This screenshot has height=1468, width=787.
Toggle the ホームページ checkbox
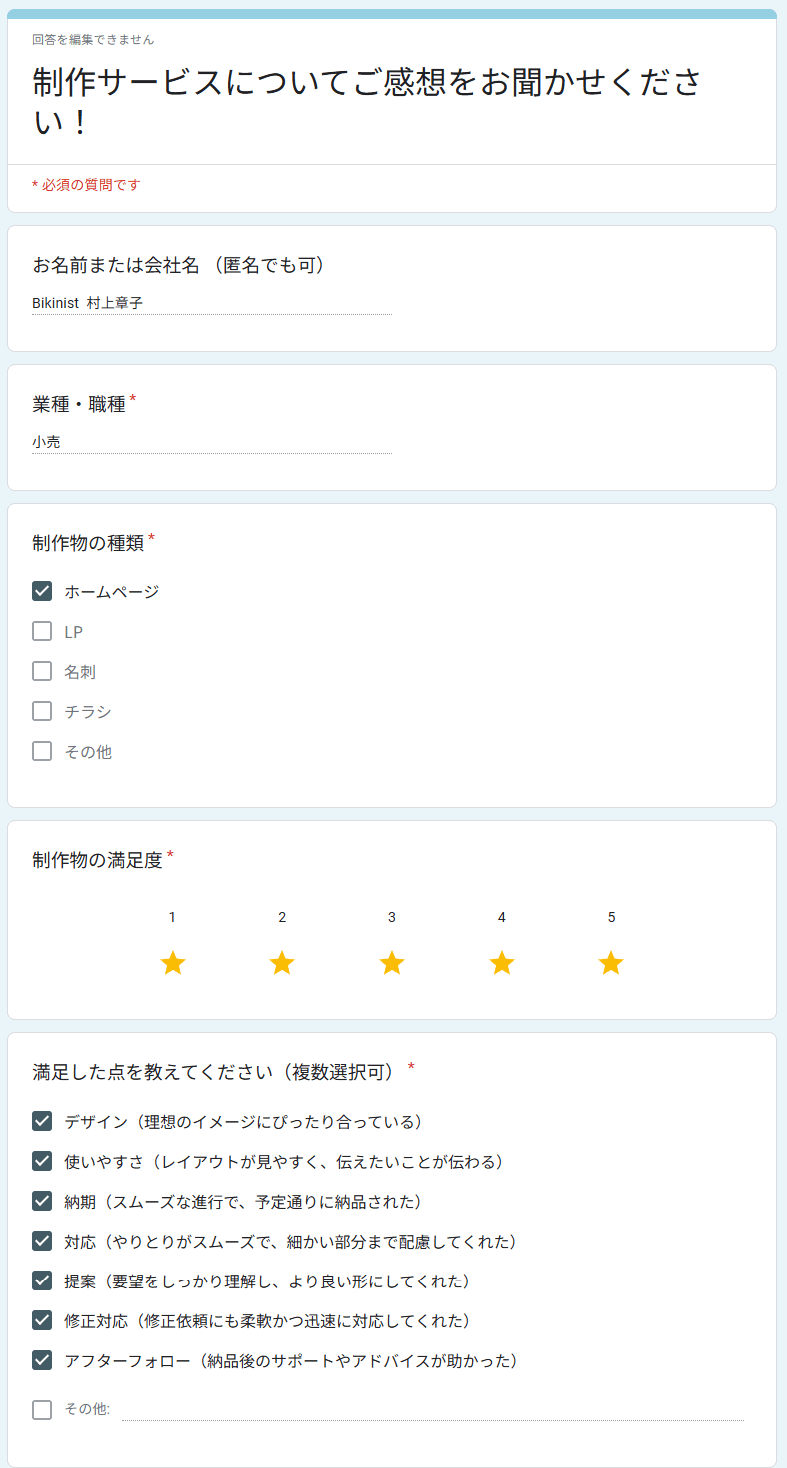pos(42,591)
